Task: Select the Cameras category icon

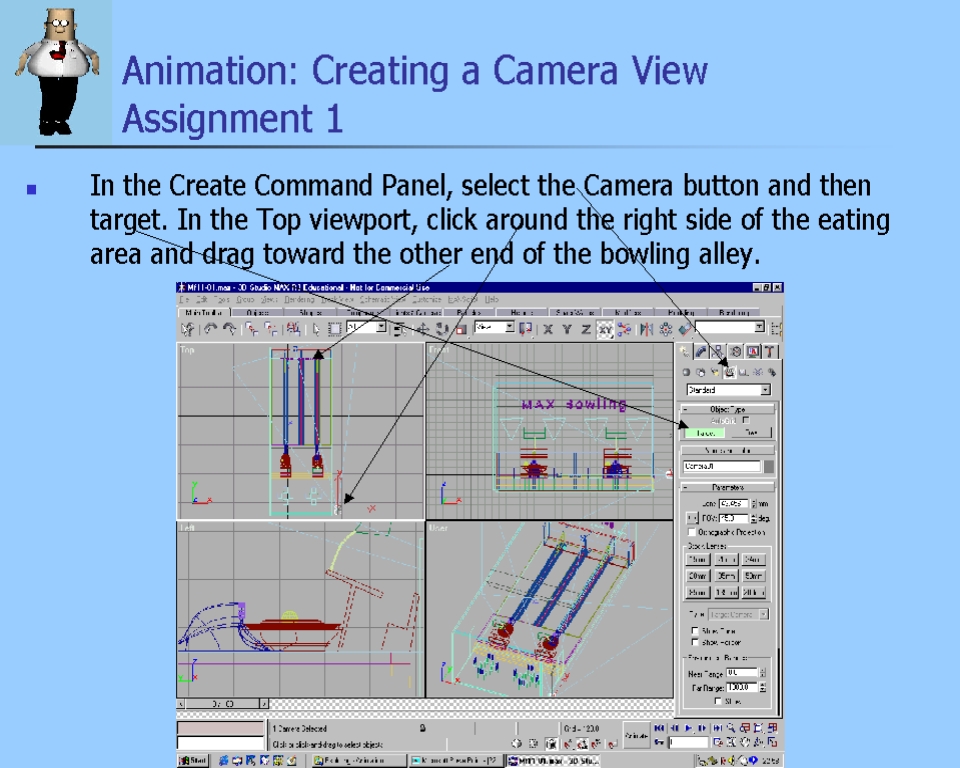Action: click(x=729, y=372)
